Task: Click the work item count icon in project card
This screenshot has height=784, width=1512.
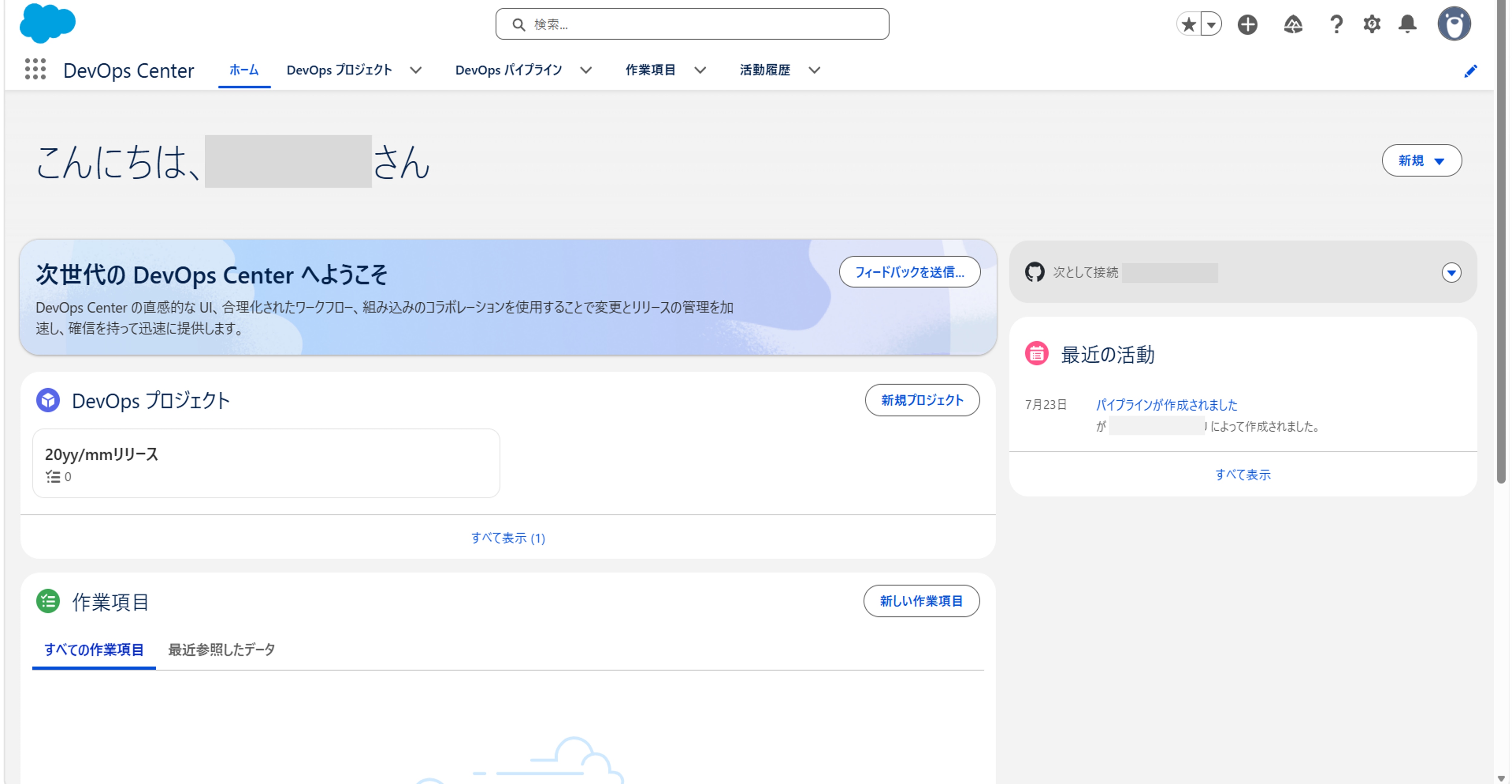Action: click(54, 477)
